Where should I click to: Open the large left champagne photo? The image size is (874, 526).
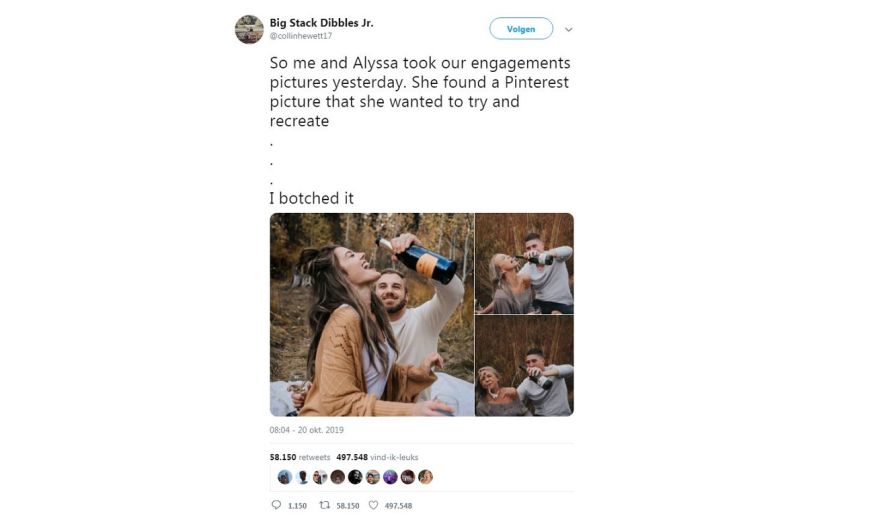371,314
